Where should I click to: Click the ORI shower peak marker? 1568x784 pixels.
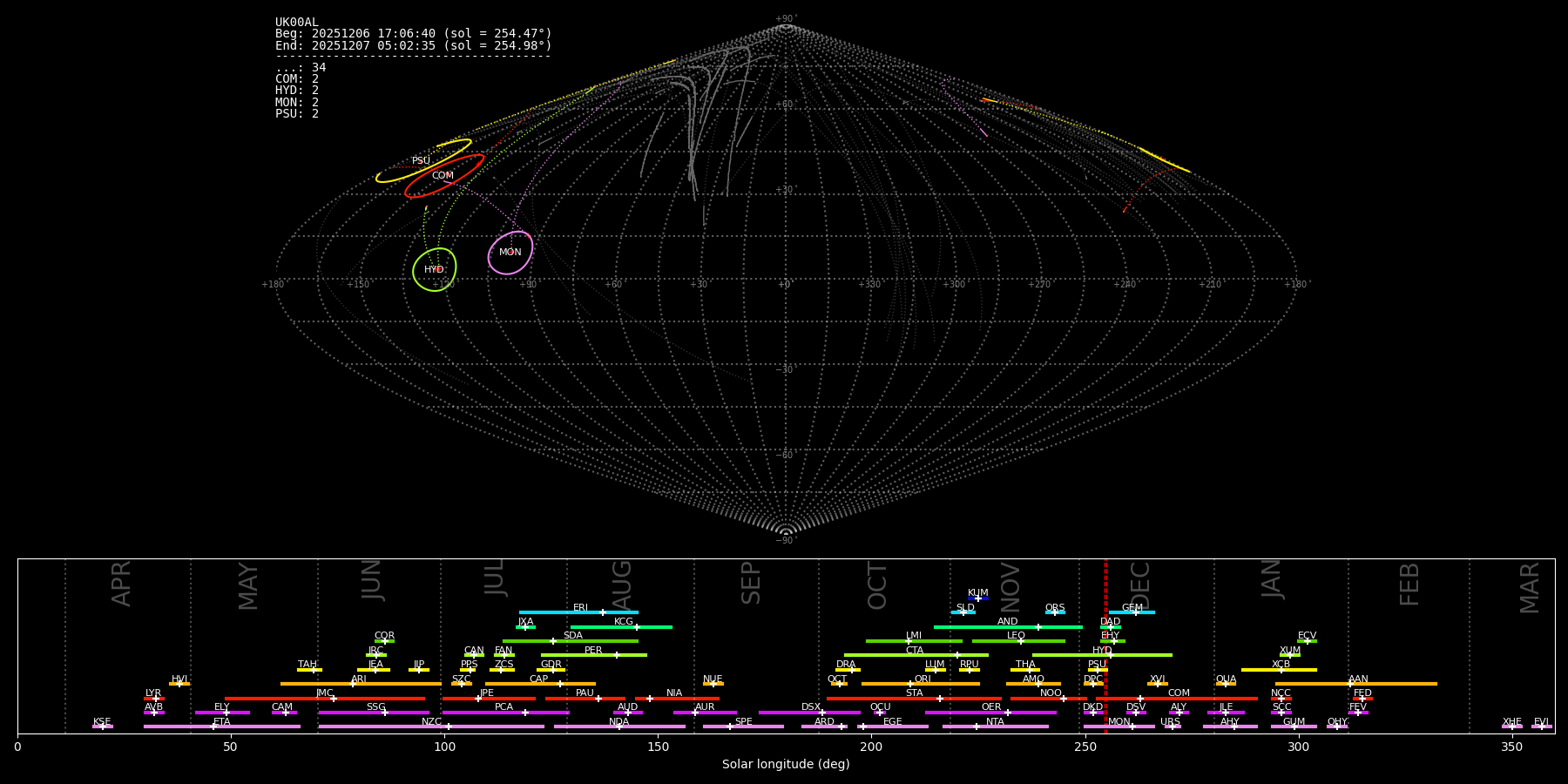coord(910,684)
